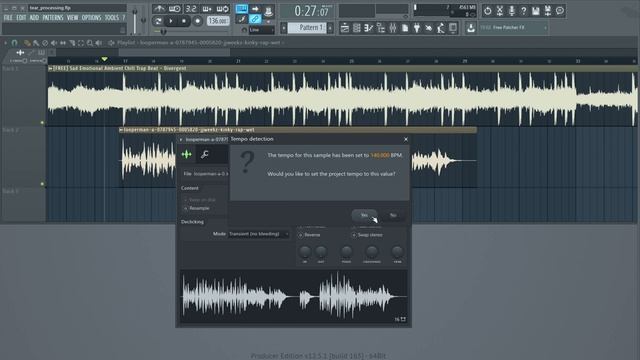Start playback with the play button
The height and width of the screenshot is (360, 640).
171,21
